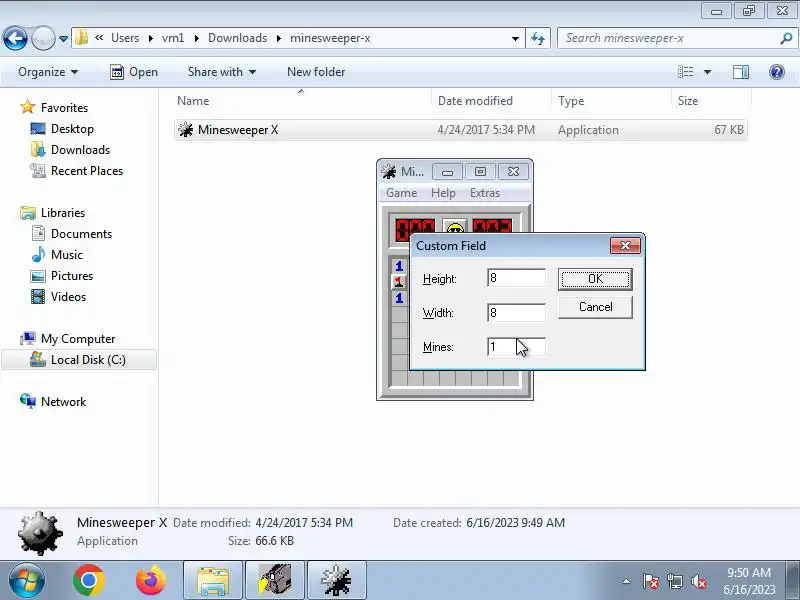Click File Explorer taskbar icon

click(x=213, y=580)
